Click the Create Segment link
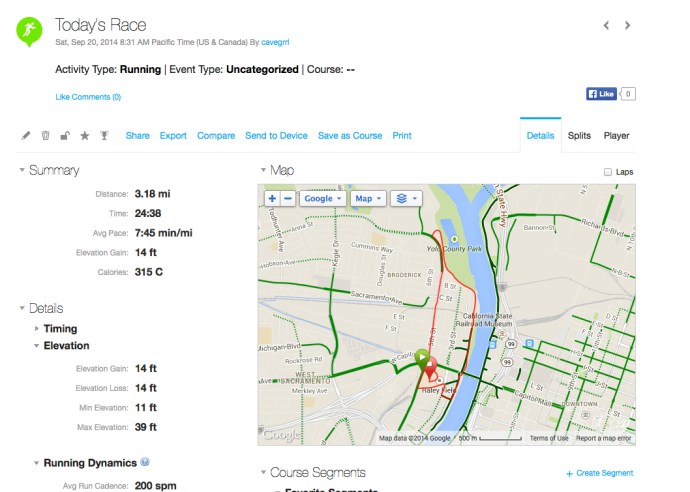Image resolution: width=690 pixels, height=492 pixels. click(x=599, y=473)
